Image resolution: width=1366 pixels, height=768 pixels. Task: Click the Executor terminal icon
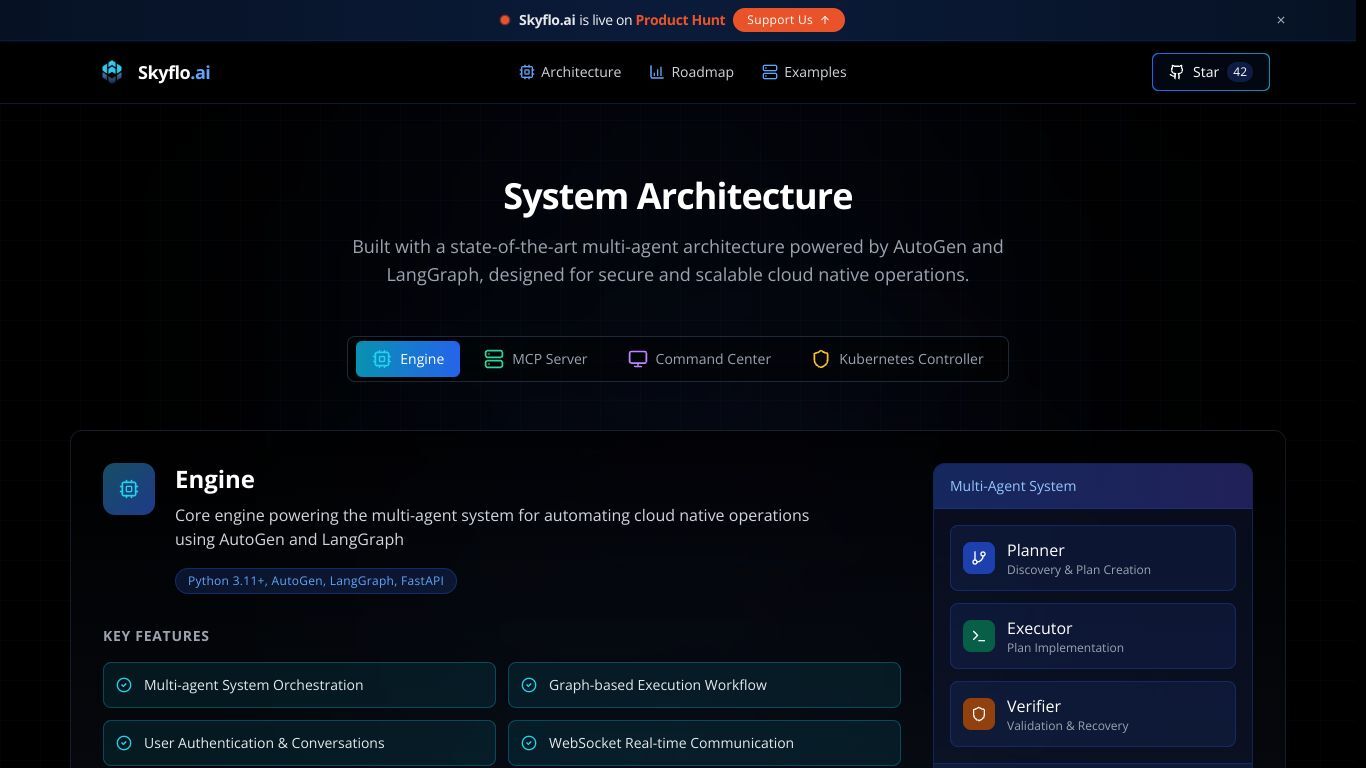979,636
